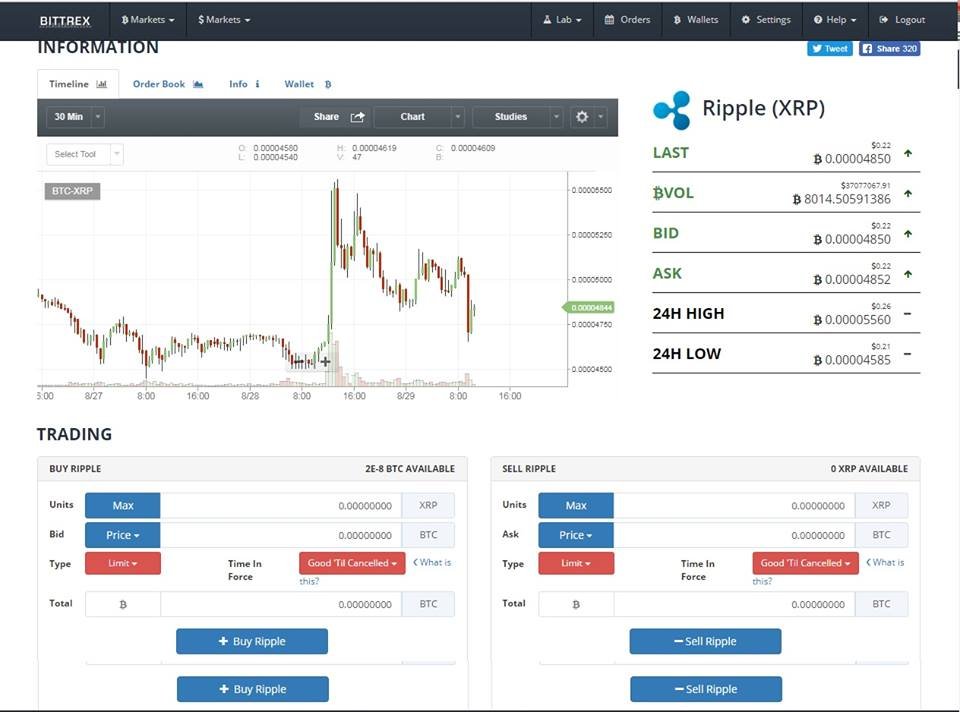
Task: Click the Bitcoin symbol in Buy Ripple Total row
Action: pyautogui.click(x=123, y=604)
